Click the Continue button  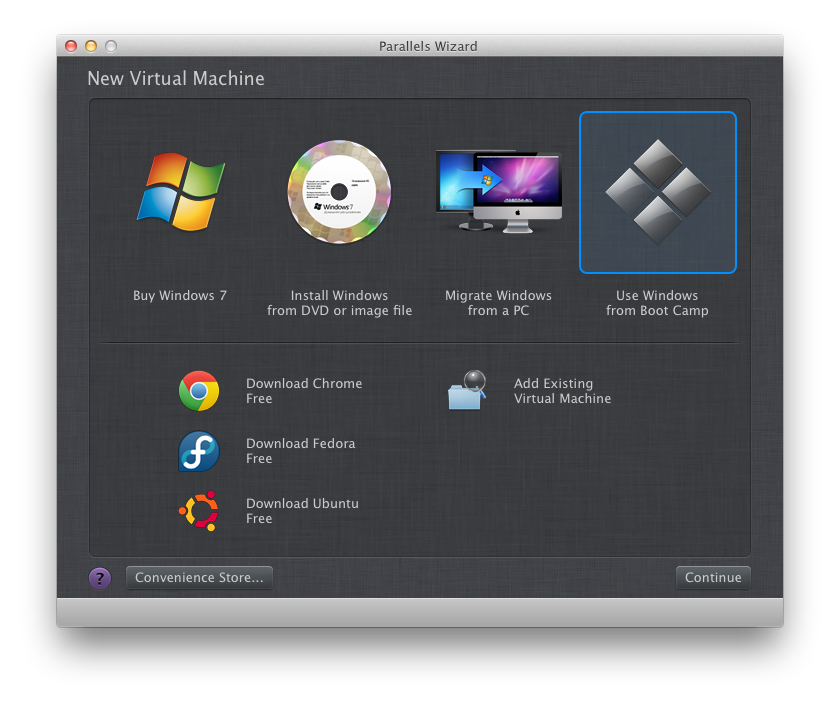[x=713, y=577]
